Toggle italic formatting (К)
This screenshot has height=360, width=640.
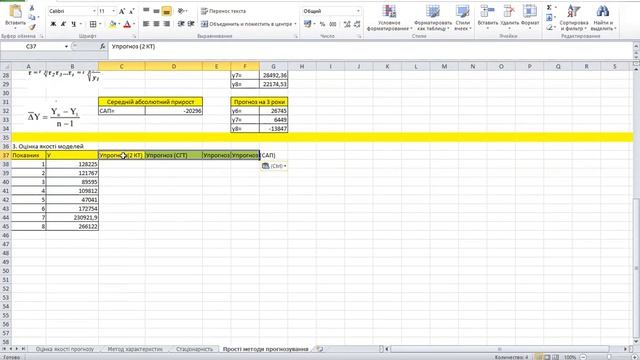pos(63,24)
